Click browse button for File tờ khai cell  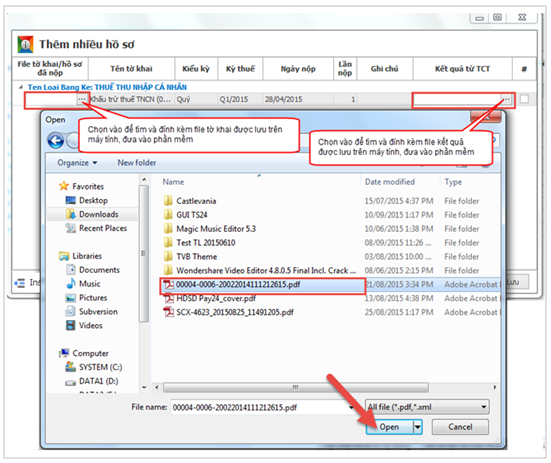click(82, 99)
